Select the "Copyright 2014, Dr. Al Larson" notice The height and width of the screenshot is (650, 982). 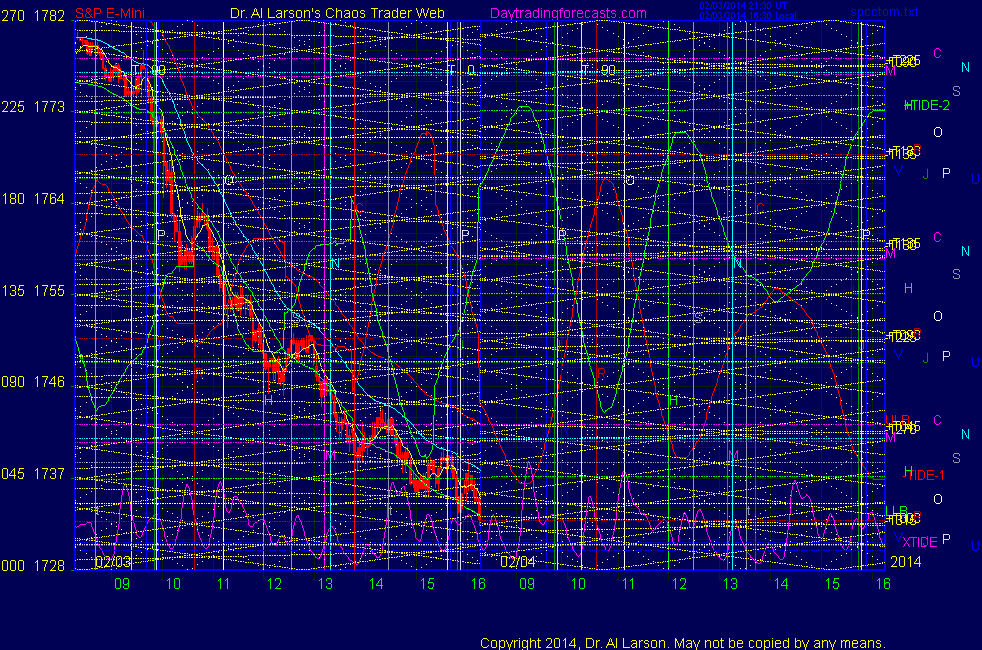683,642
